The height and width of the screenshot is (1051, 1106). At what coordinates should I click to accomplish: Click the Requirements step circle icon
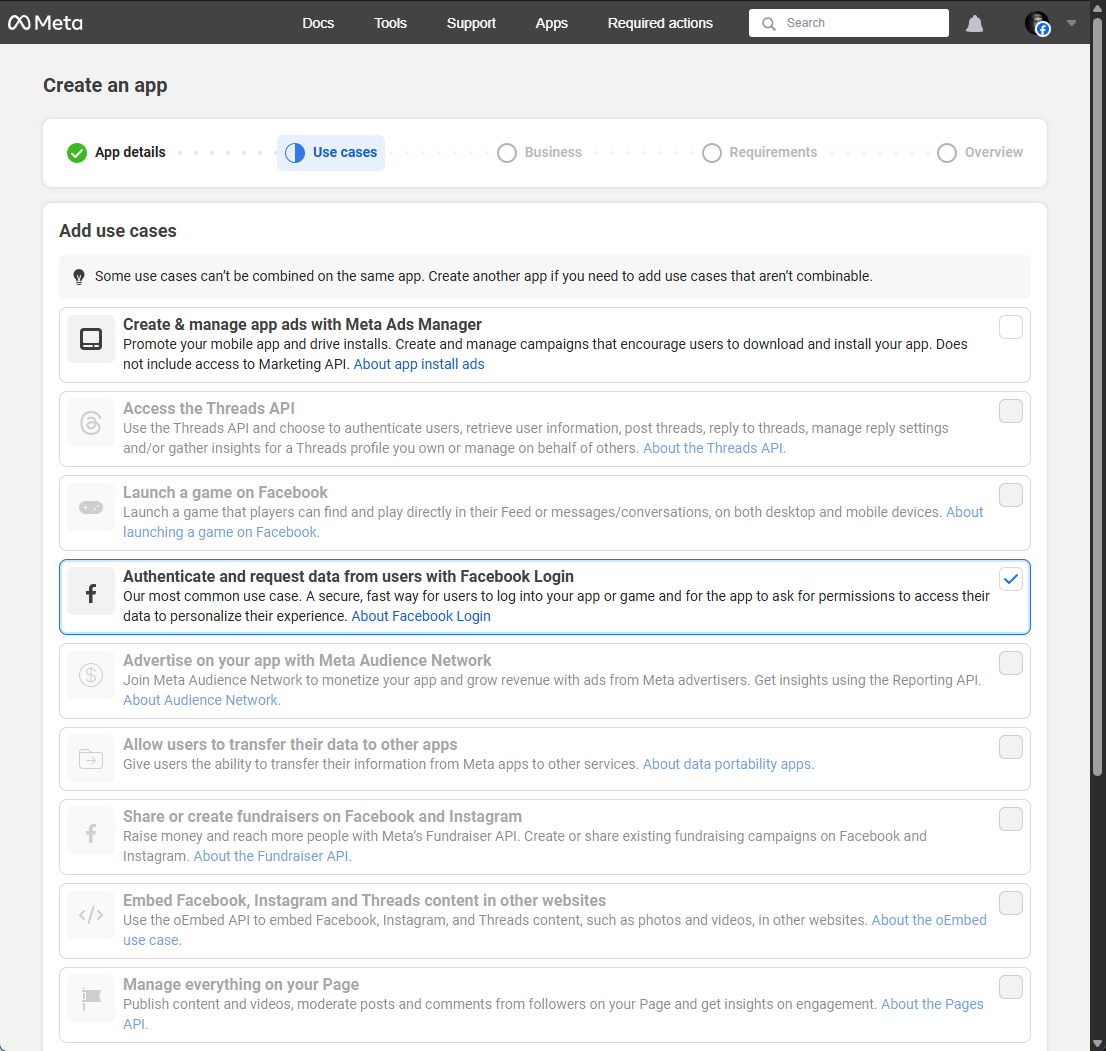click(712, 152)
